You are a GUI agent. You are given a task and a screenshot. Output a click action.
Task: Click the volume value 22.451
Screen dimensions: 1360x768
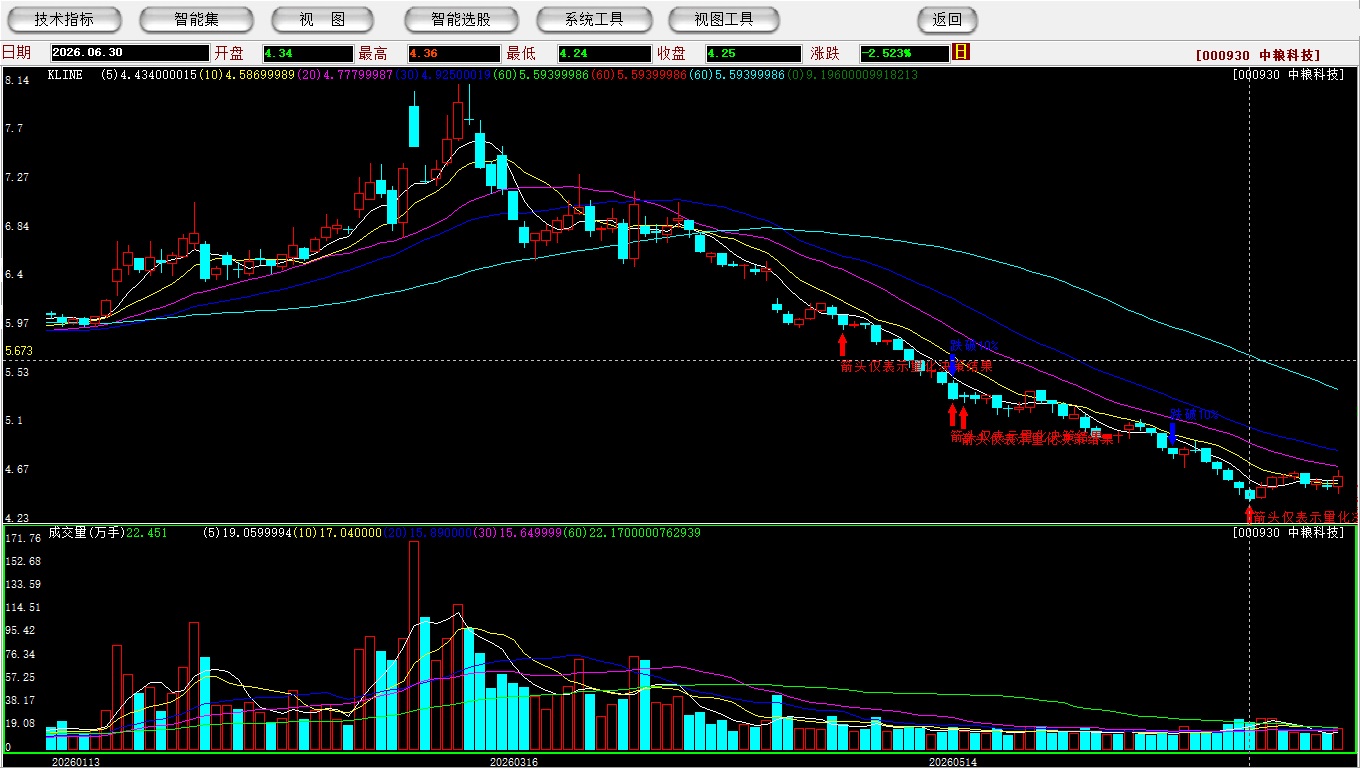point(149,533)
